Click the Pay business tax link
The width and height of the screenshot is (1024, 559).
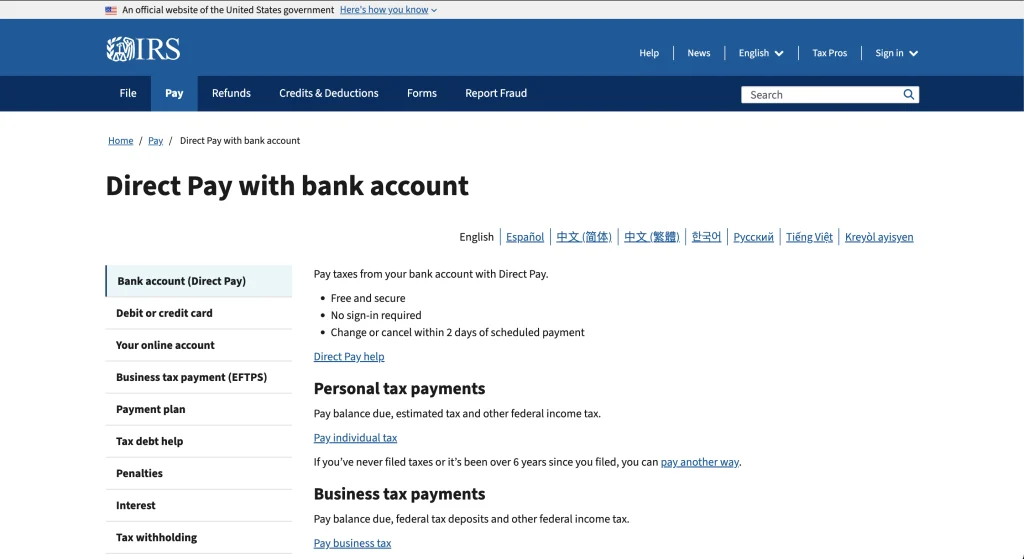coord(352,543)
